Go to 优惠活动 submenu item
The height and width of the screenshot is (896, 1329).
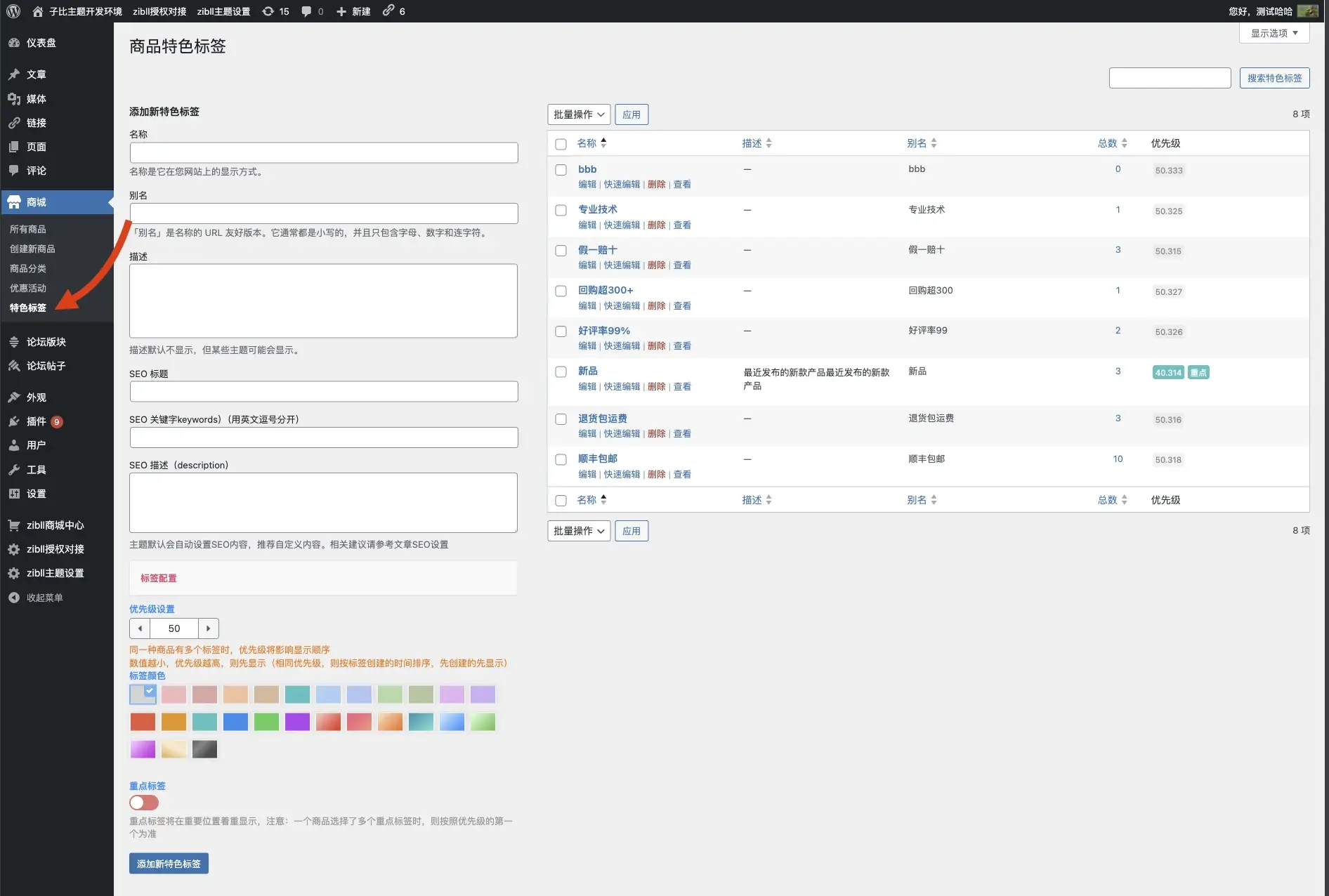point(28,288)
